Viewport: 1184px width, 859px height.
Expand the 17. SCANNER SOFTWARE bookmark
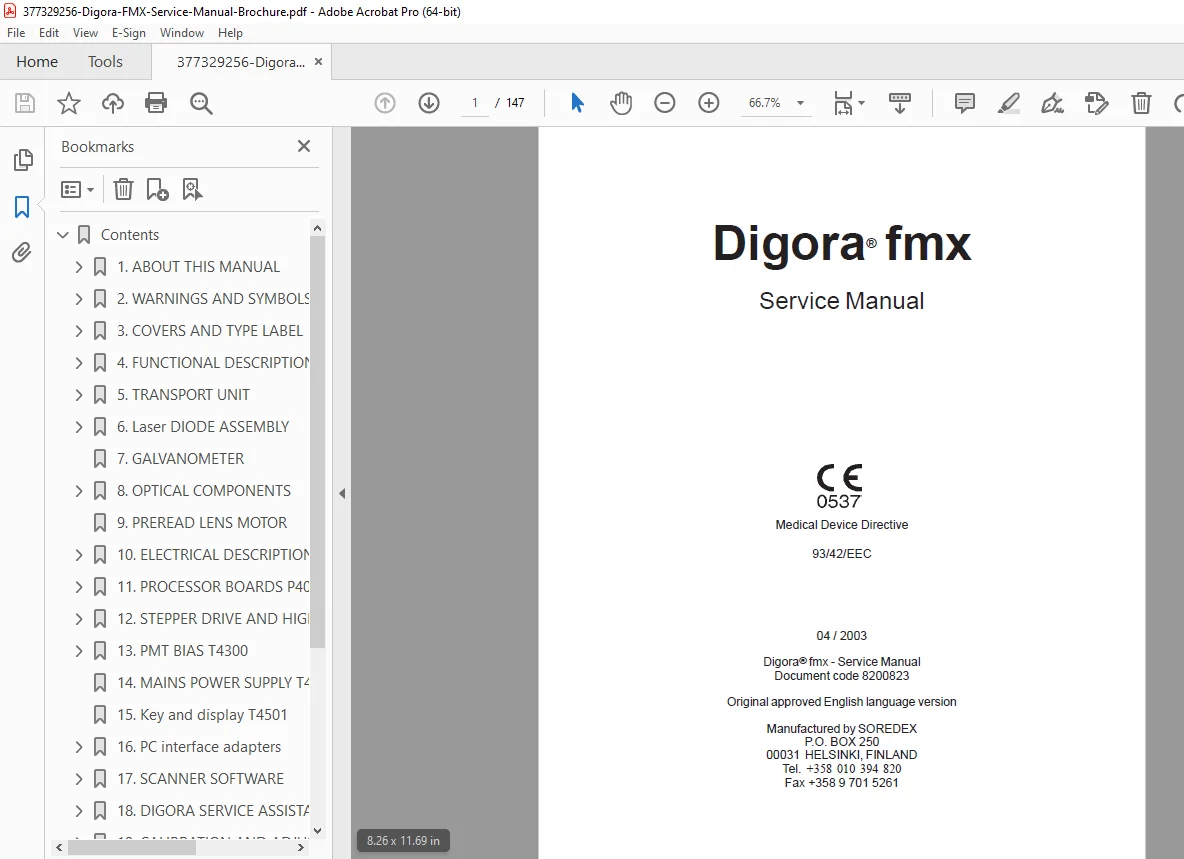pos(79,779)
